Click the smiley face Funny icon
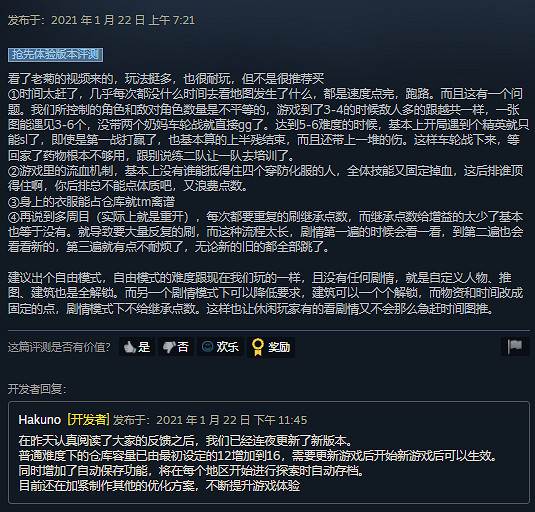 pos(207,347)
